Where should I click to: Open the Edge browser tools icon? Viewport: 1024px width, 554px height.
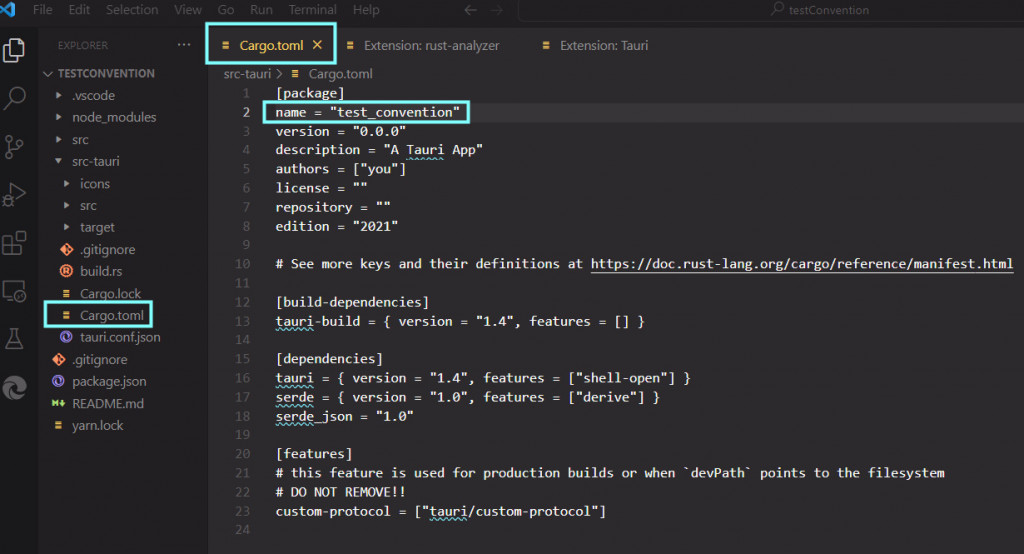(x=14, y=387)
